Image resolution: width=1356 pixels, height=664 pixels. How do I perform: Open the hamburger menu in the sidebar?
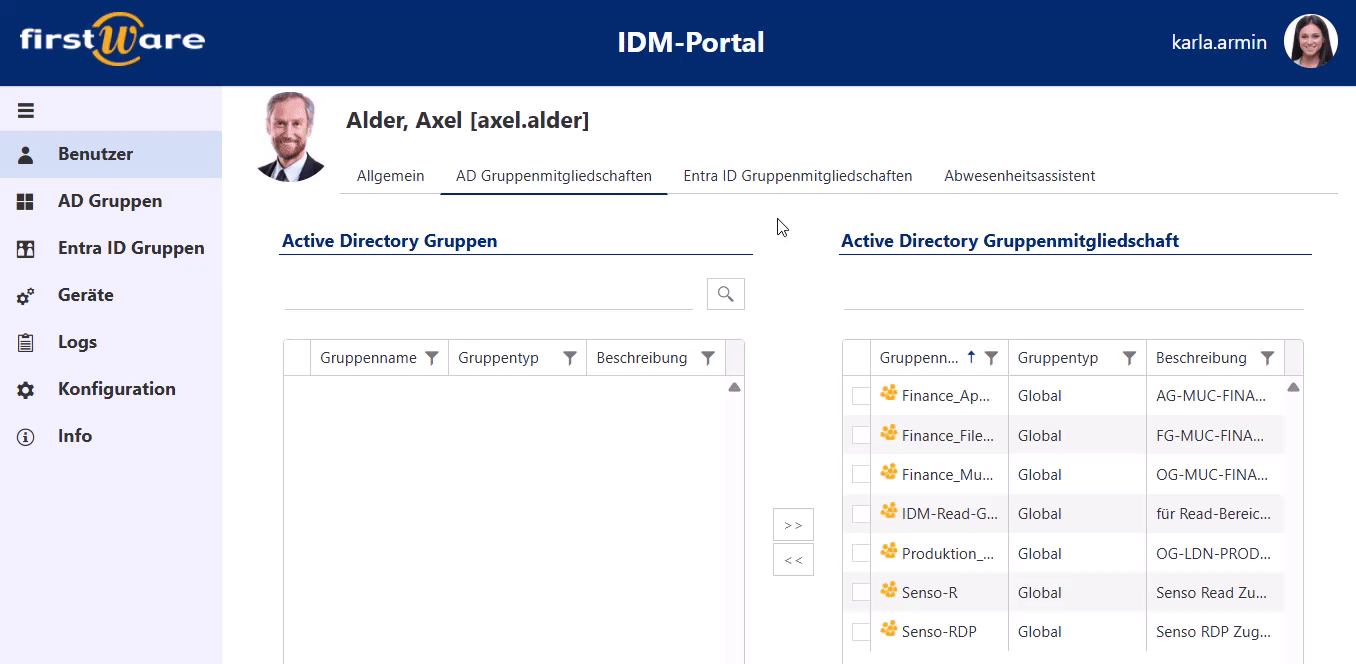click(25, 109)
